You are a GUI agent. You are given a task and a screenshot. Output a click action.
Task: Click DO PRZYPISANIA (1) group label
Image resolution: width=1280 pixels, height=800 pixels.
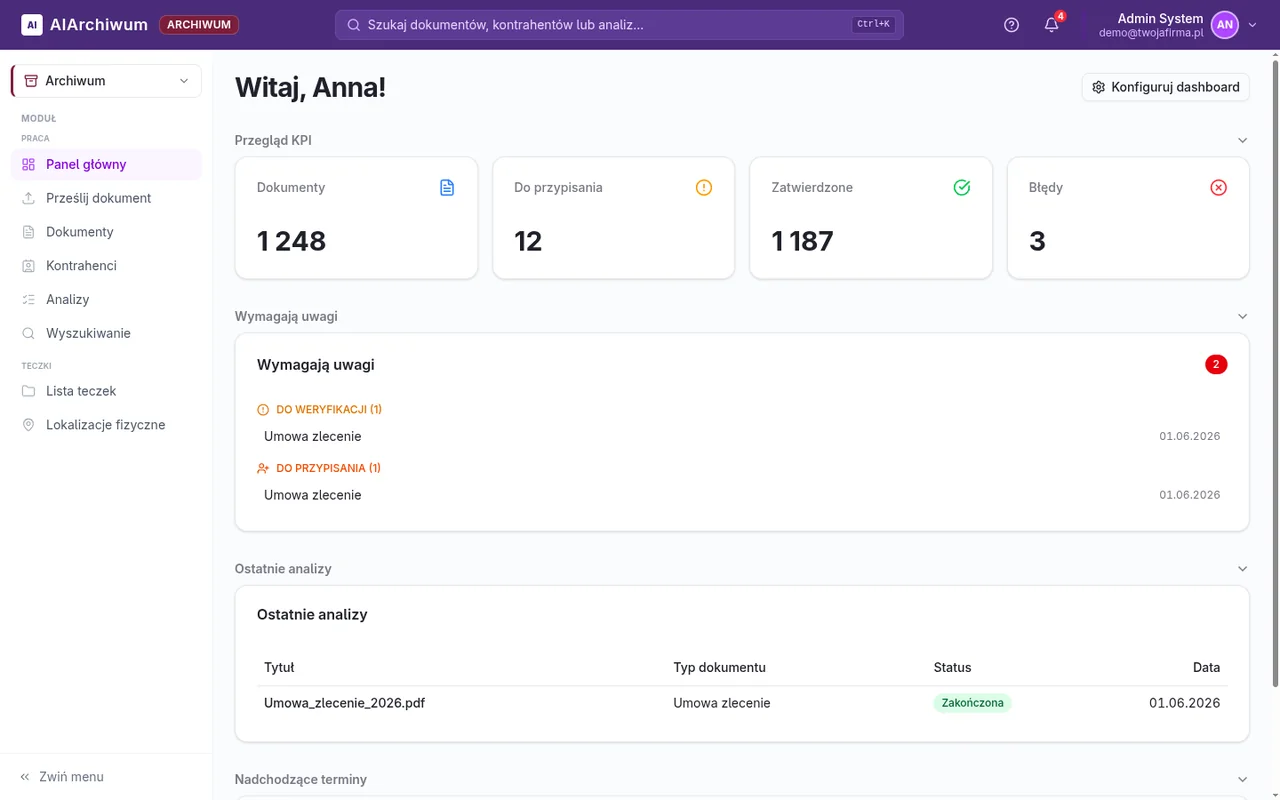point(329,468)
